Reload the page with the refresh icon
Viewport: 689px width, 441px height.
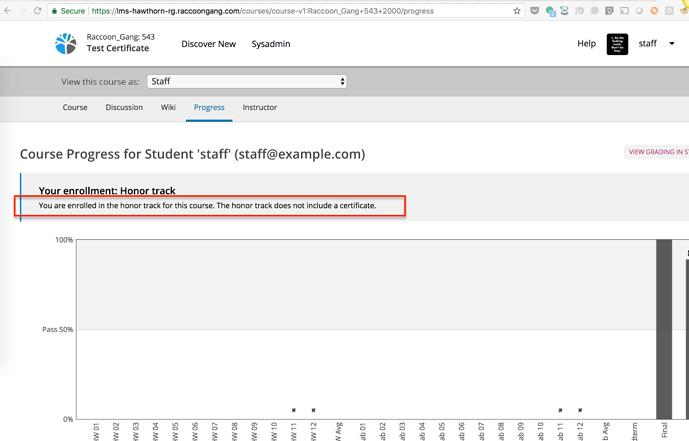(x=37, y=11)
